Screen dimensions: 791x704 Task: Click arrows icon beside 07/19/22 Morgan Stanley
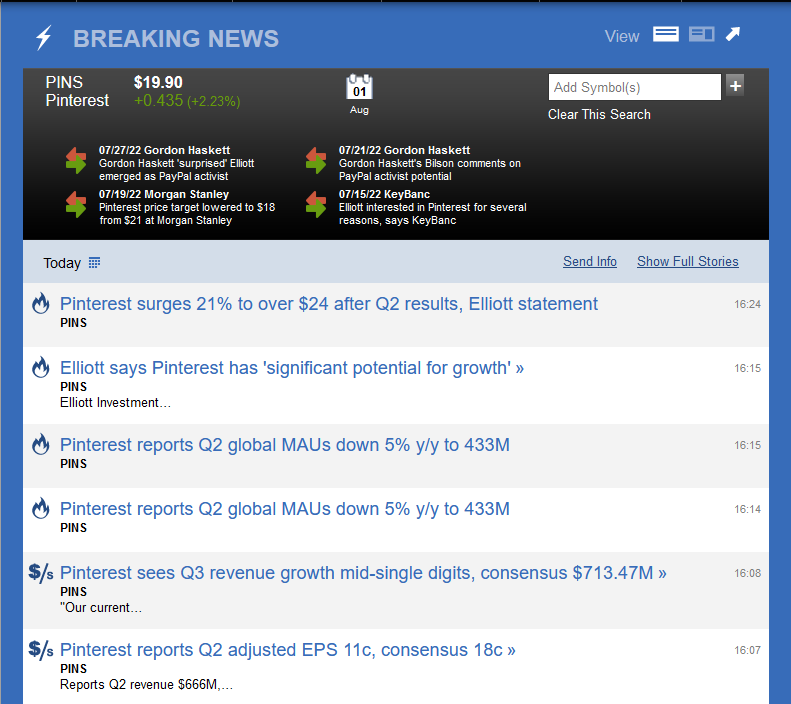coord(76,204)
